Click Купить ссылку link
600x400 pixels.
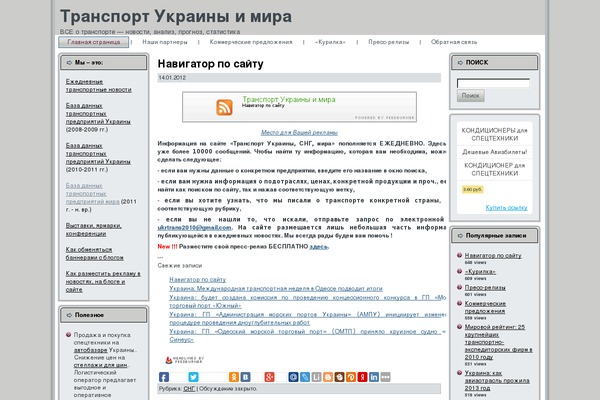click(506, 207)
